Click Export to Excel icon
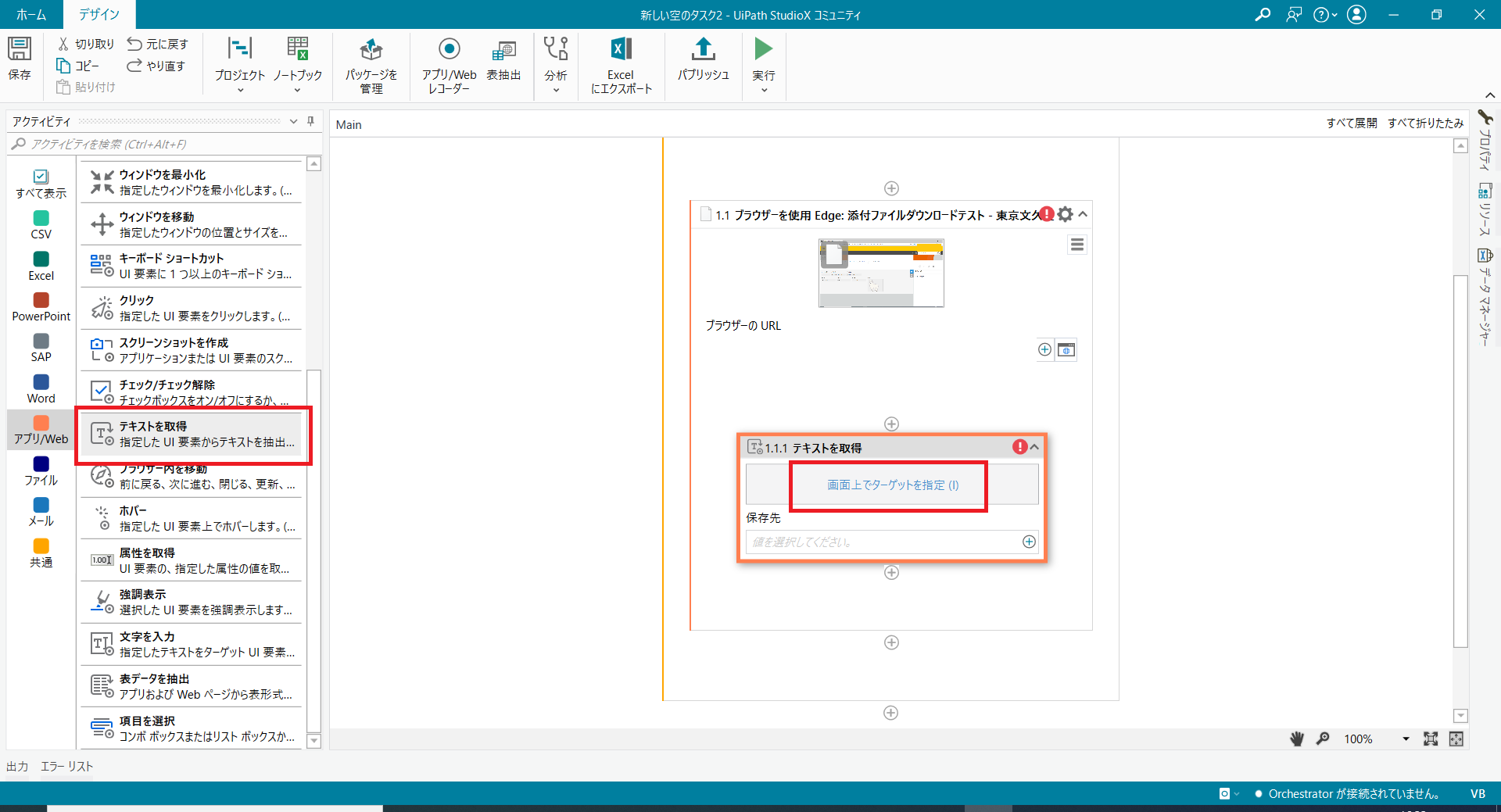Screen dimensions: 1501x812 point(621,63)
